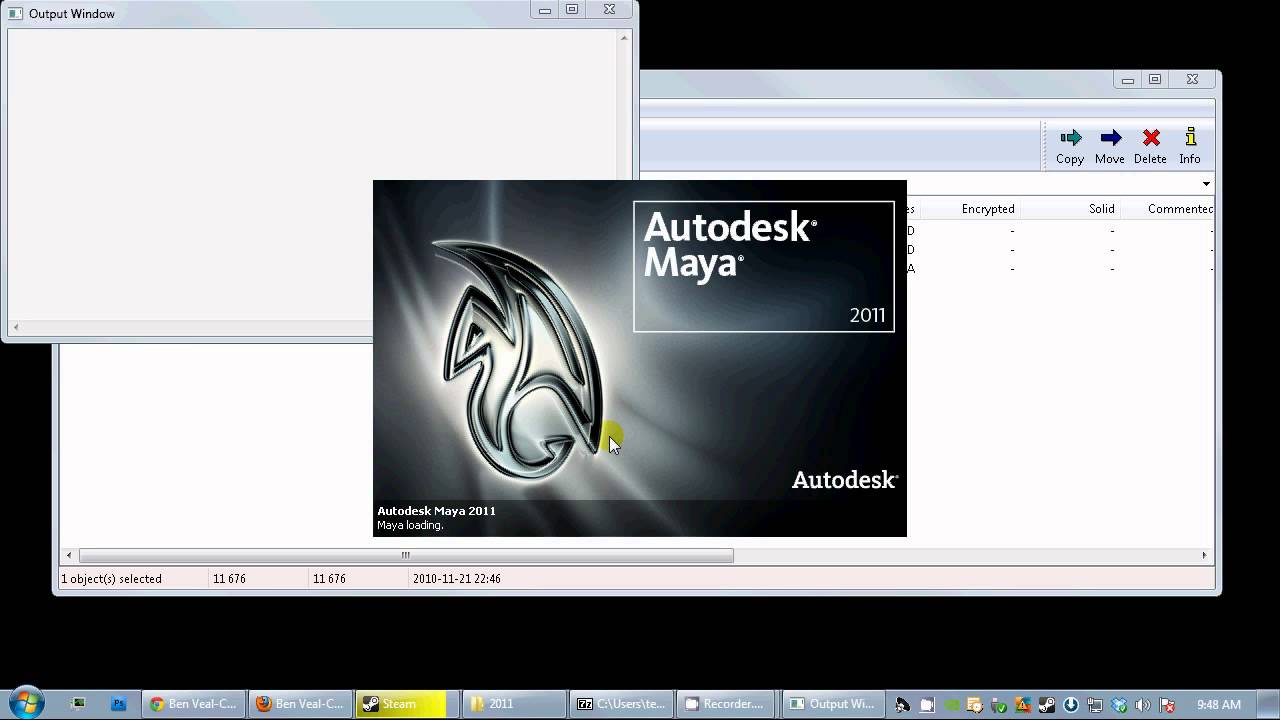Switch to the 7-Zip C:\Users taskbar window
The height and width of the screenshot is (720, 1280).
pyautogui.click(x=621, y=704)
